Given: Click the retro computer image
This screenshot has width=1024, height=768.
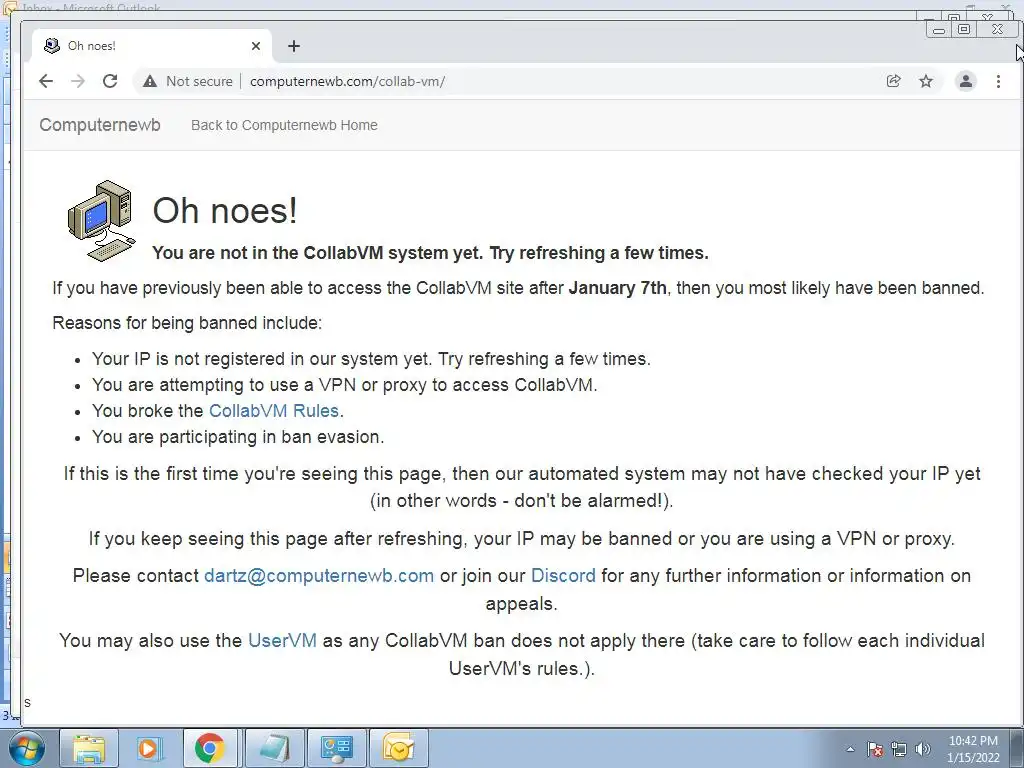Looking at the screenshot, I should [x=101, y=221].
